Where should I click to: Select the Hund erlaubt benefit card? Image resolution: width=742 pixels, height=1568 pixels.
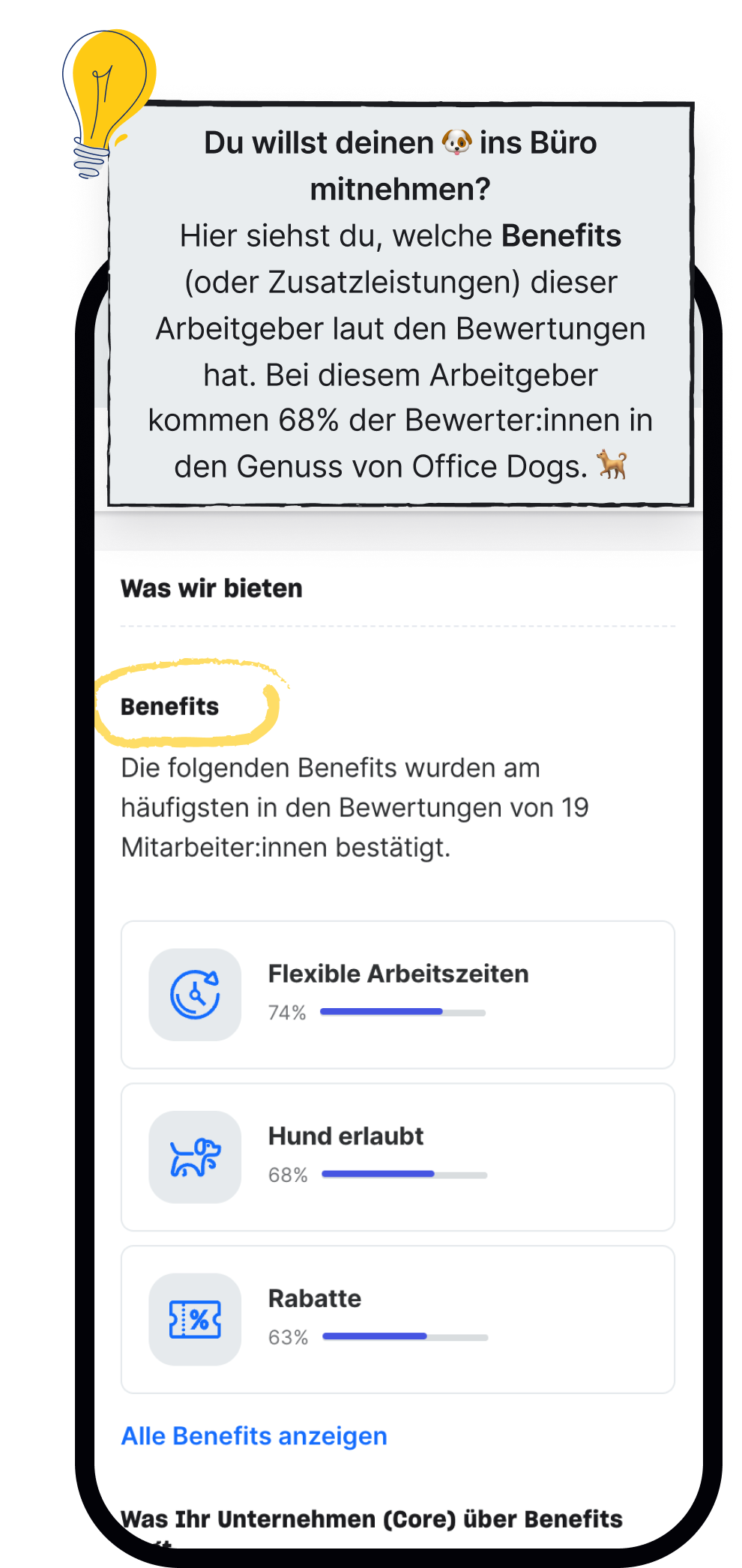[398, 1157]
